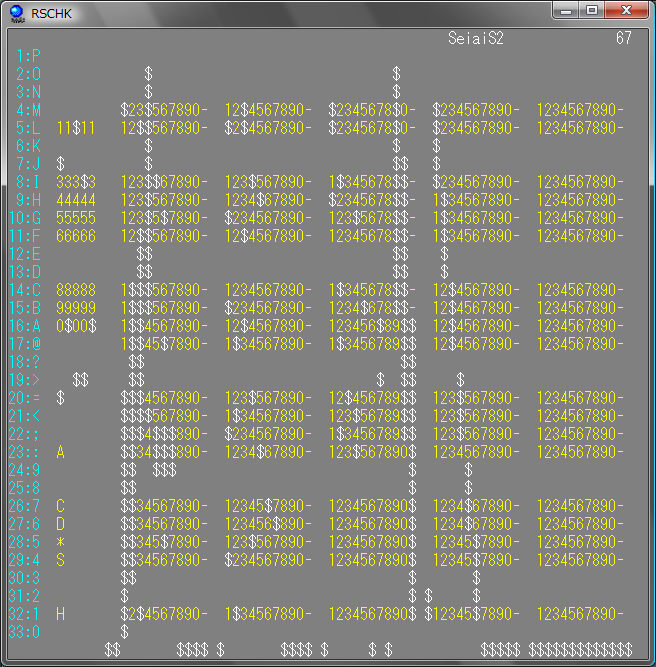Select row label 15:B

pos(25,308)
